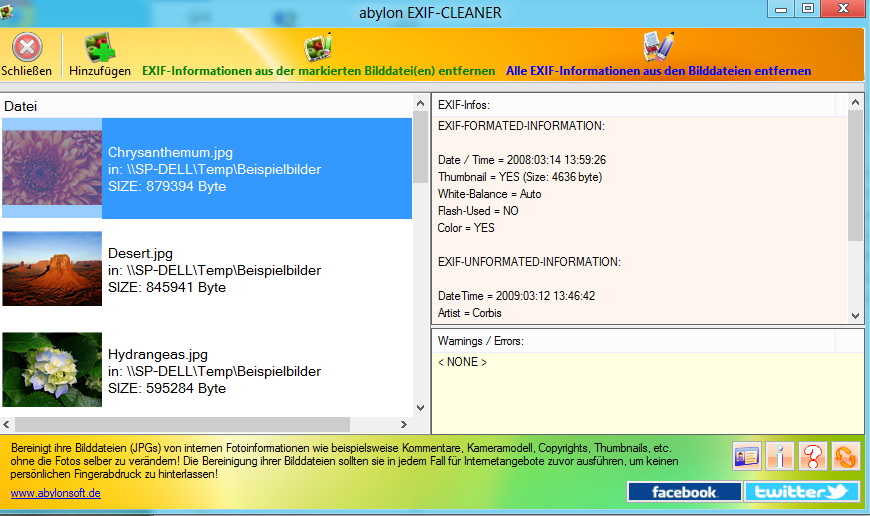
Task: Open the red question mark help icon
Action: tap(813, 457)
